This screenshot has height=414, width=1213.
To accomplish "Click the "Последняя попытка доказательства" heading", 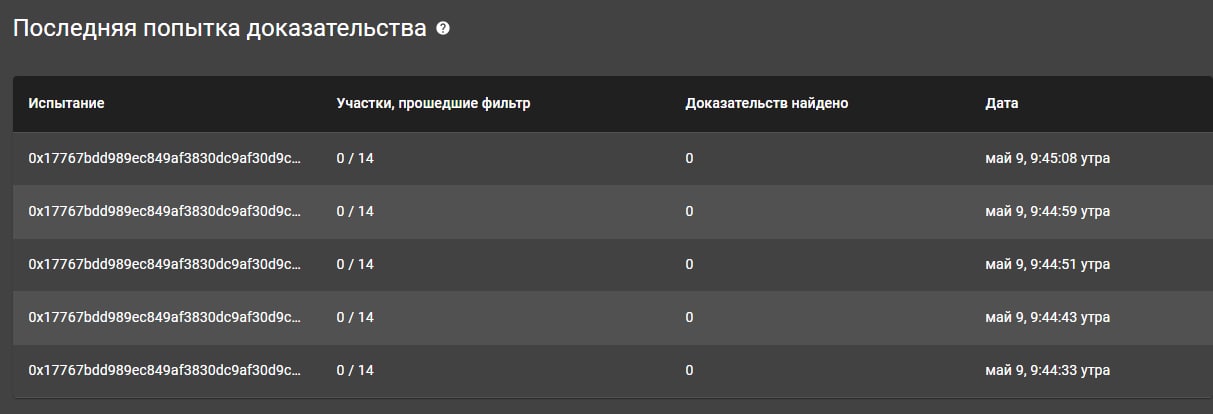I will 219,29.
